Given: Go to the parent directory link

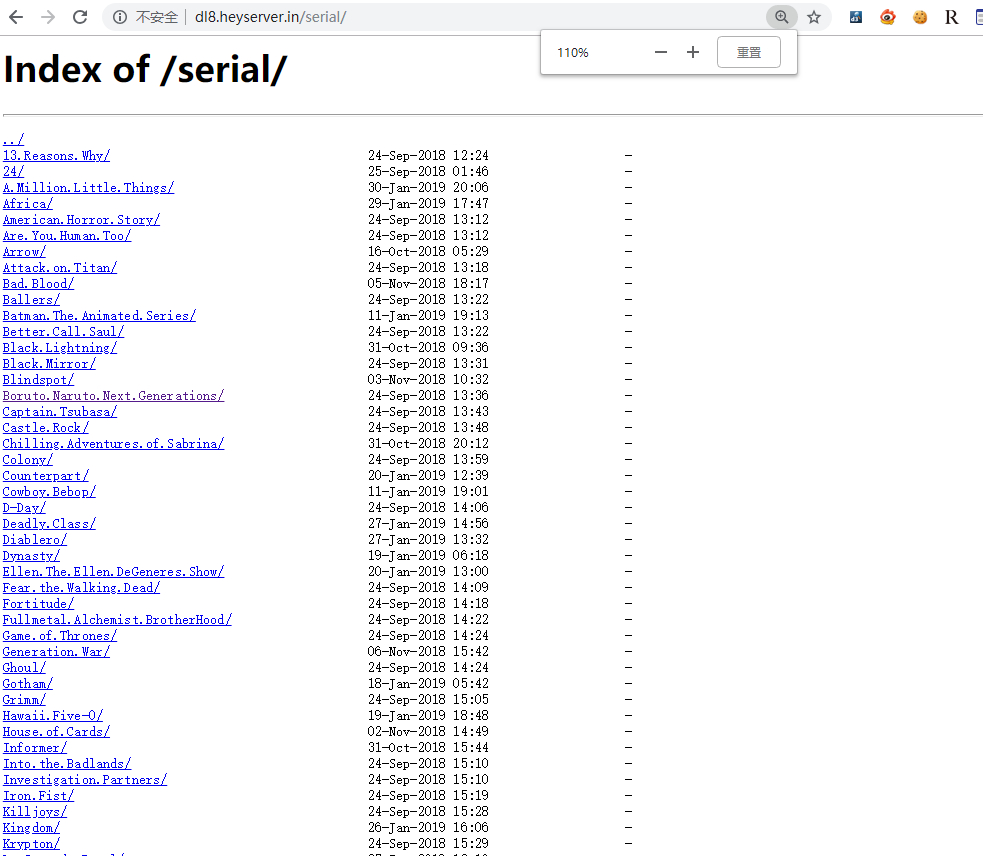Looking at the screenshot, I should (x=13, y=140).
